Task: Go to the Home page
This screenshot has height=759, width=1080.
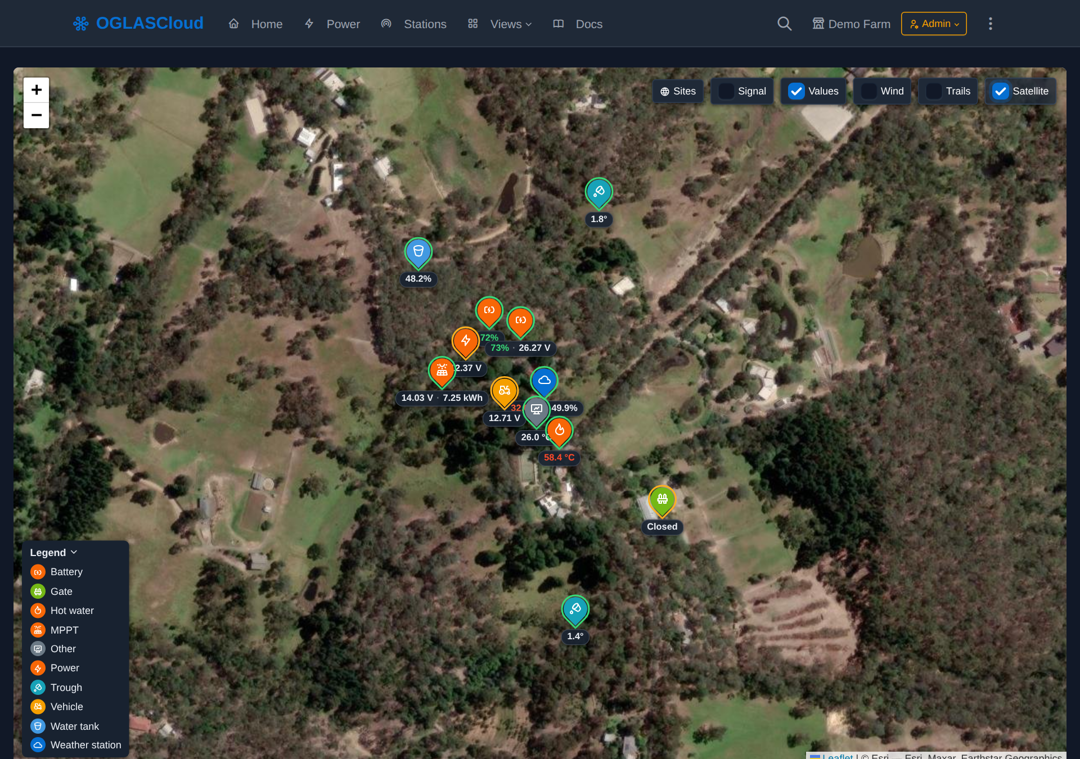Action: (x=256, y=24)
